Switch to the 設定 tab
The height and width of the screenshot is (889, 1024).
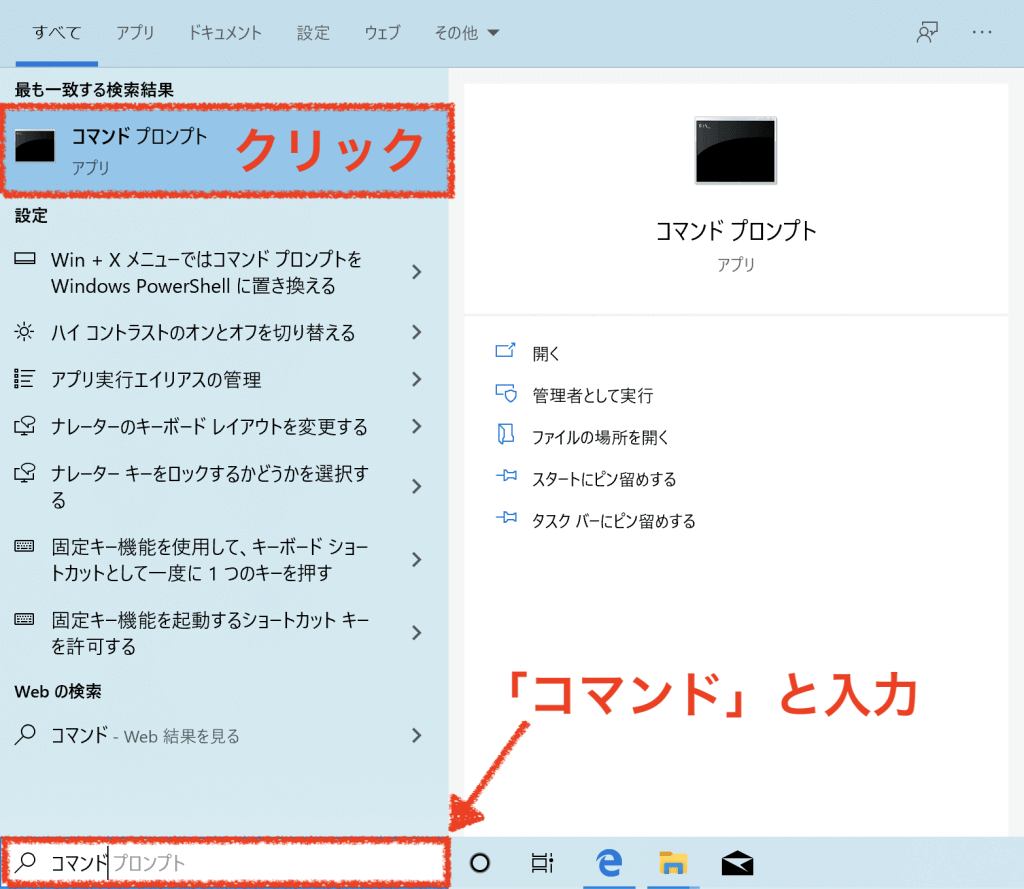tap(313, 33)
